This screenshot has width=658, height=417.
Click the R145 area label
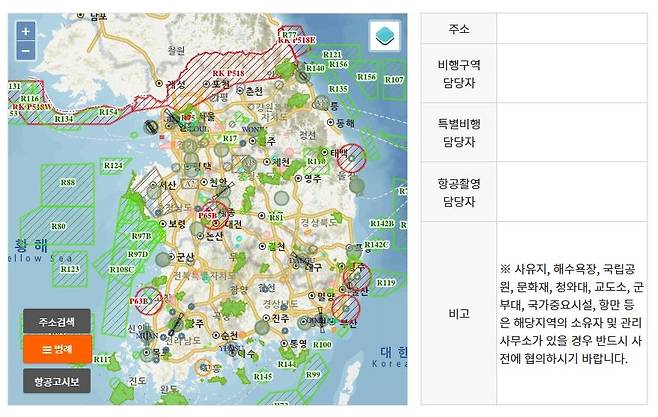click(x=263, y=377)
